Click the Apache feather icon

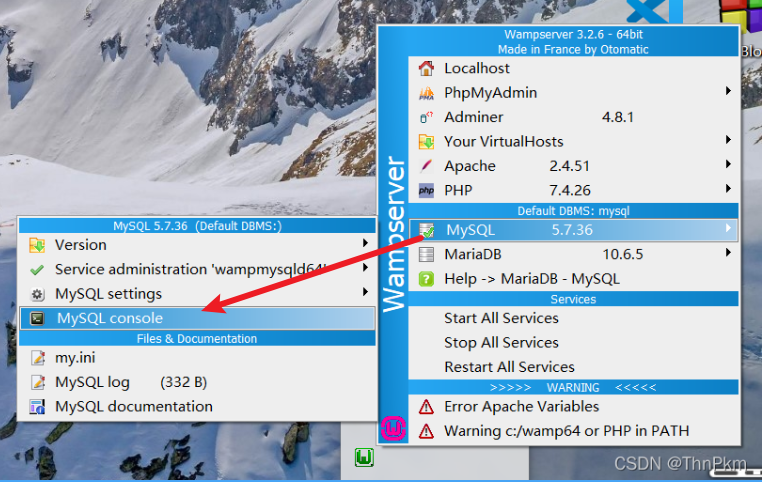pos(426,166)
